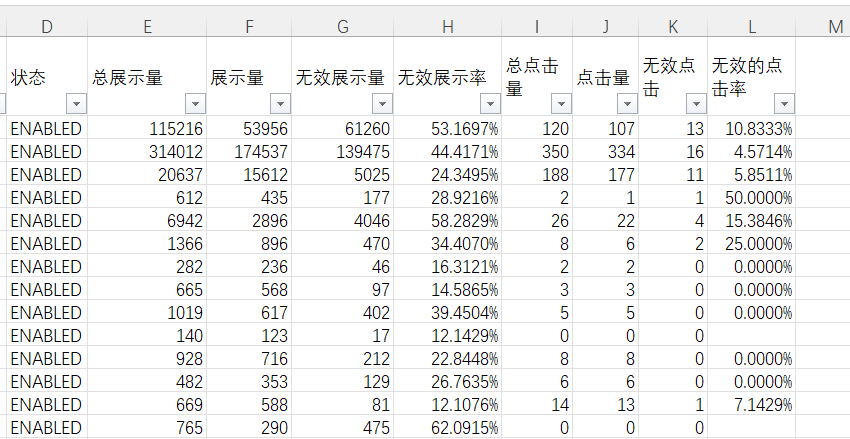
Task: Open the 状态 column filter dropdown
Action: click(76, 104)
